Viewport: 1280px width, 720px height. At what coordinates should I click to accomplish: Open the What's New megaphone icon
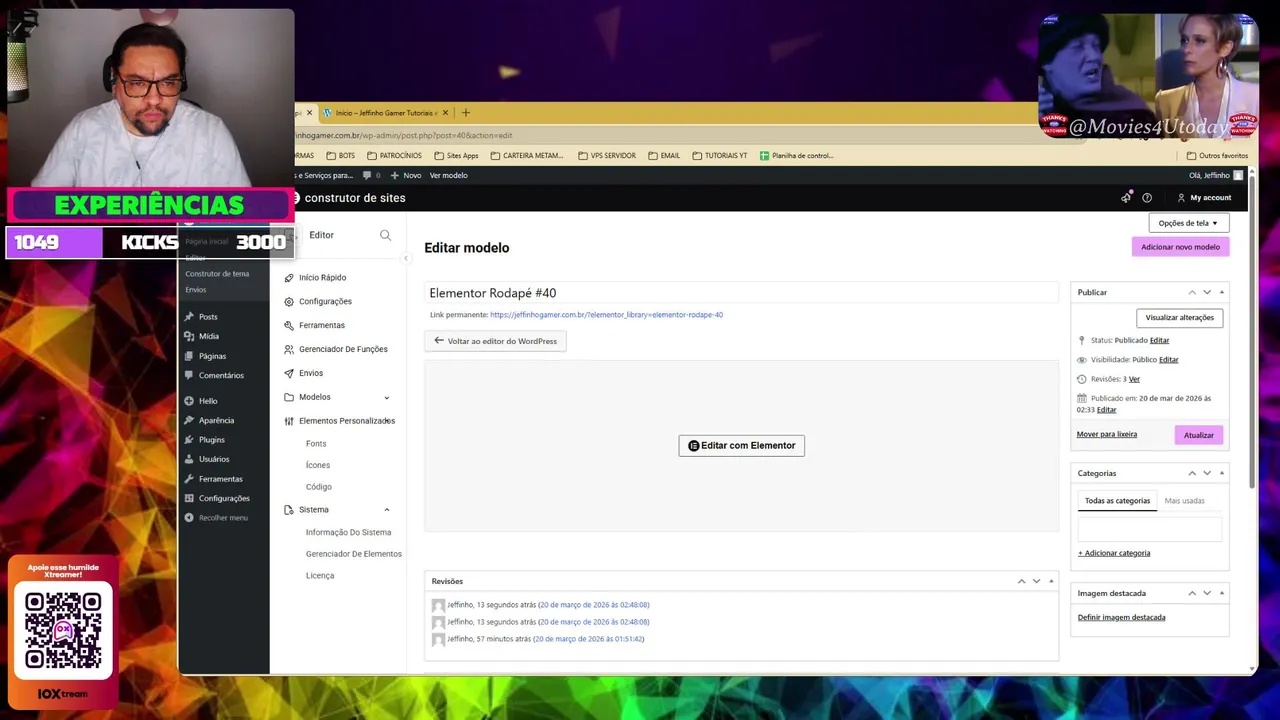click(x=1126, y=198)
